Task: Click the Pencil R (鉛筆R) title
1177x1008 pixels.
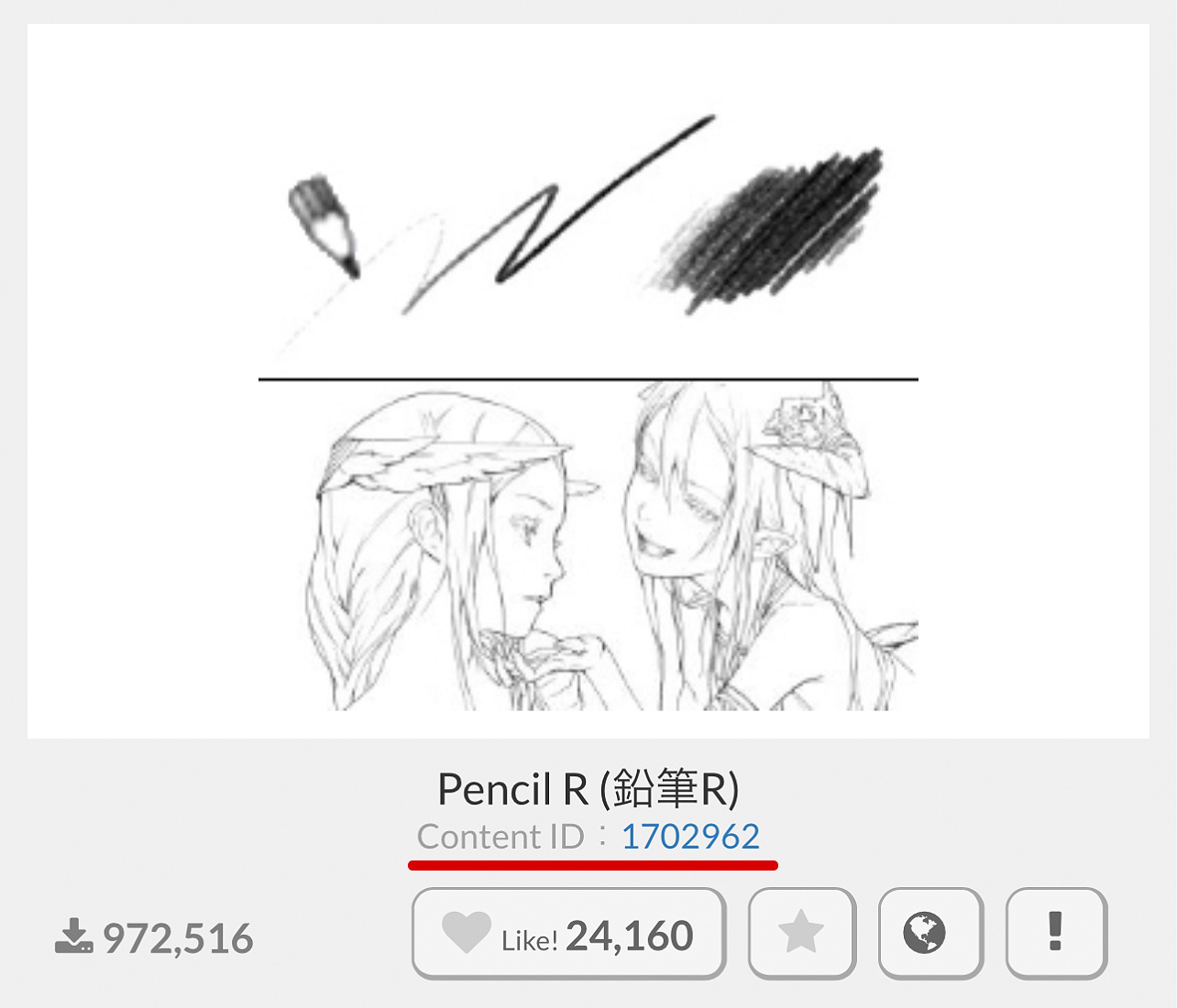Action: pos(588,788)
